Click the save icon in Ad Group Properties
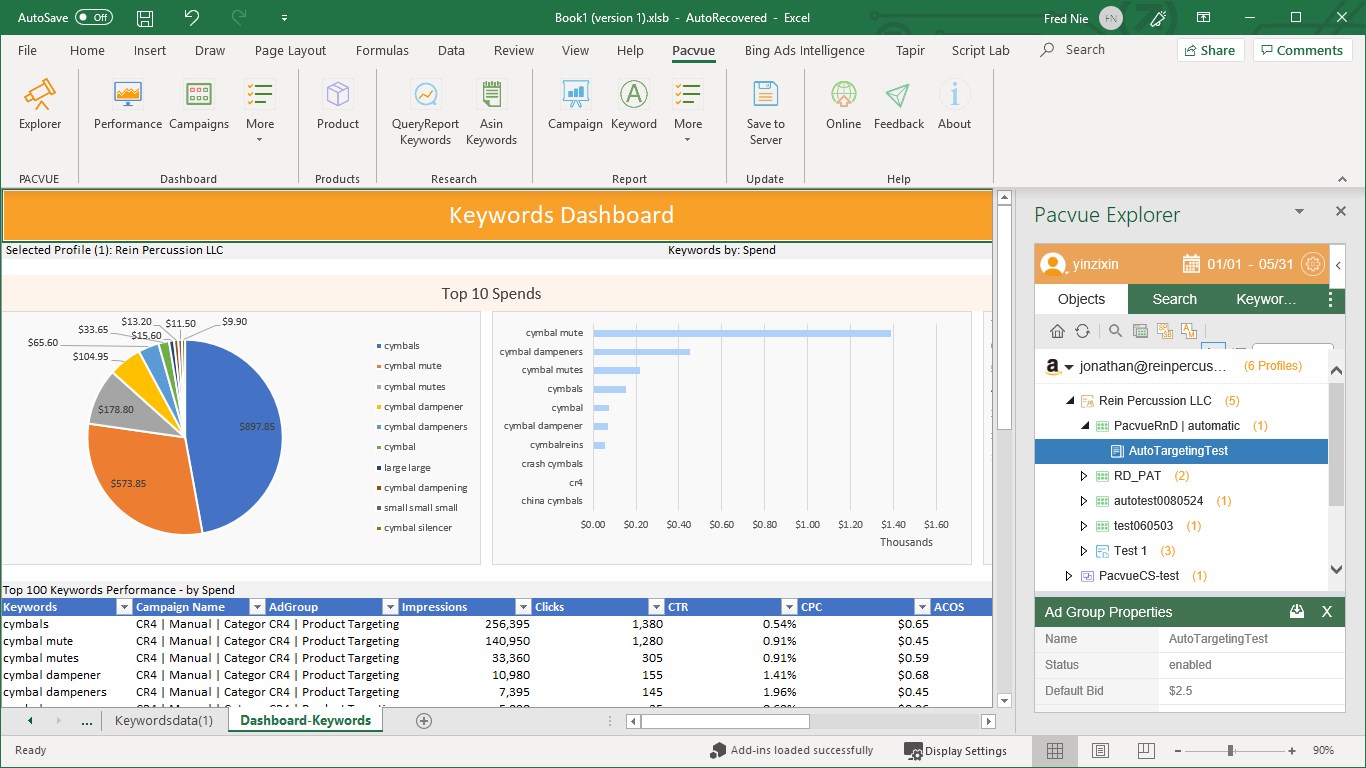Screen dimensions: 1366x768 pos(1297,612)
